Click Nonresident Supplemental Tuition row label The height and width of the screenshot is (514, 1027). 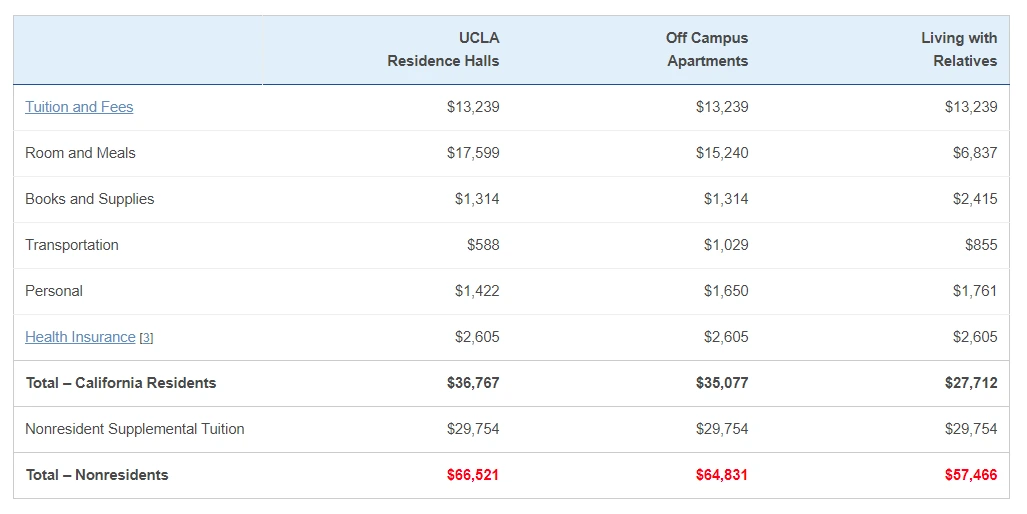[x=135, y=429]
